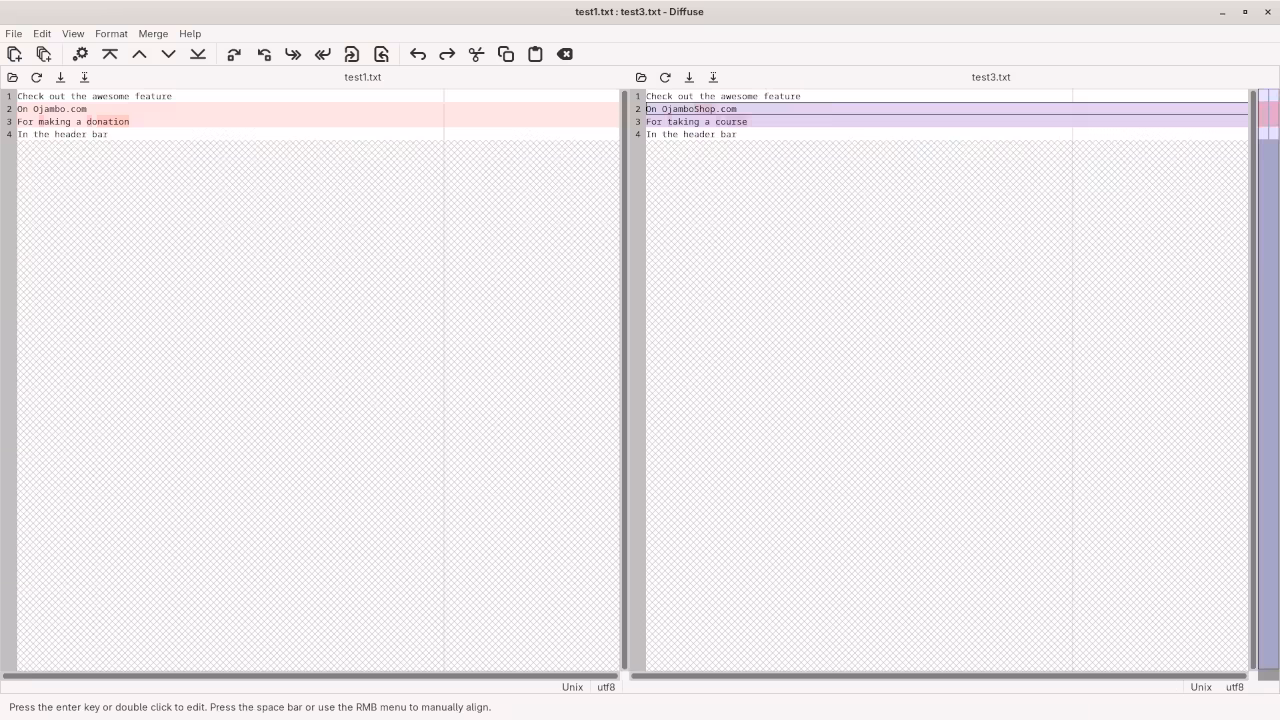Clear edits with the backspace-style icon
Viewport: 1280px width, 720px height.
565,54
